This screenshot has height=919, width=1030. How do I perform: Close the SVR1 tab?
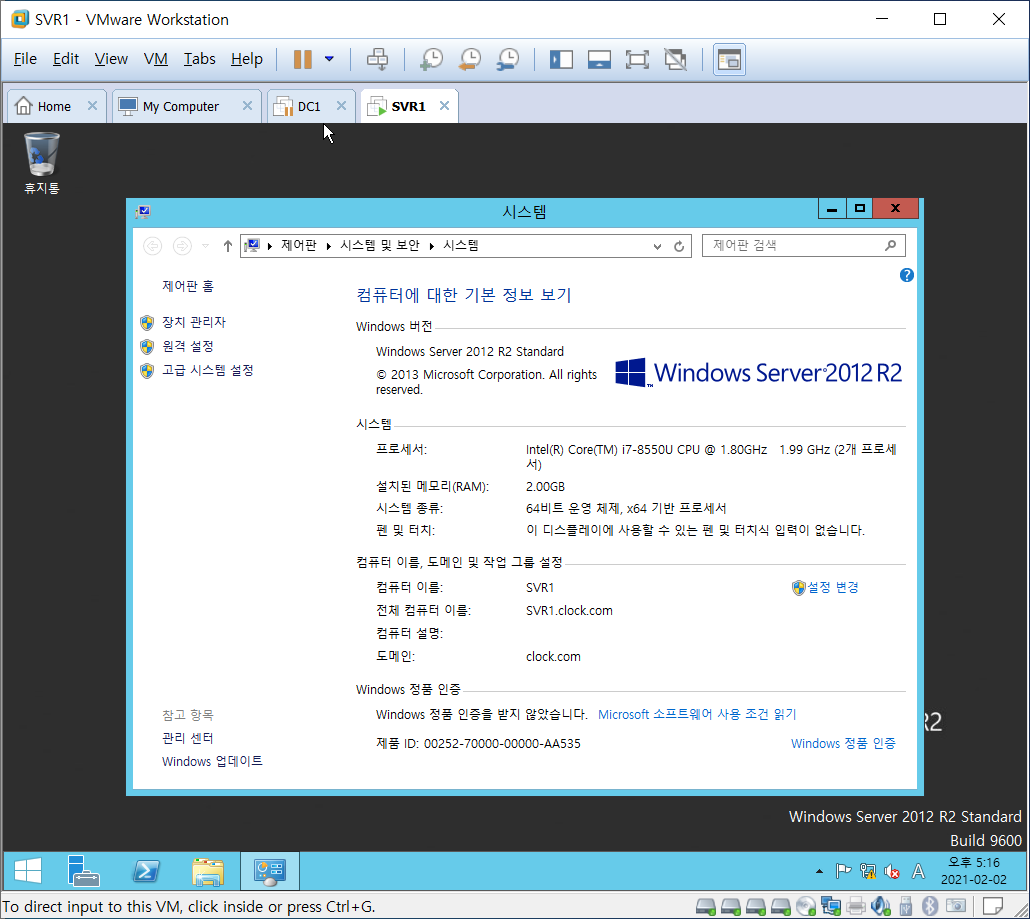click(444, 106)
